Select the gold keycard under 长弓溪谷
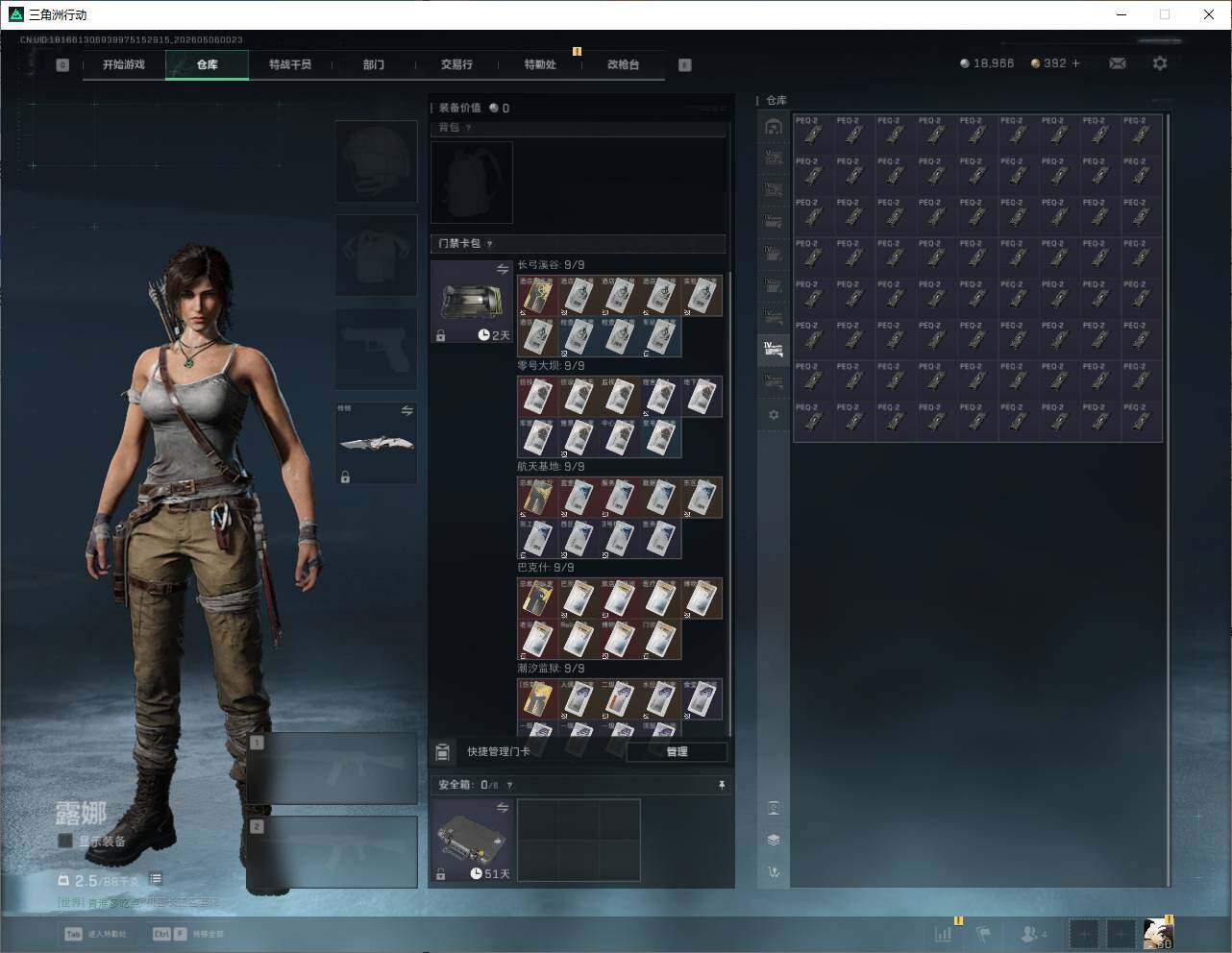This screenshot has height=953, width=1232. [x=538, y=296]
